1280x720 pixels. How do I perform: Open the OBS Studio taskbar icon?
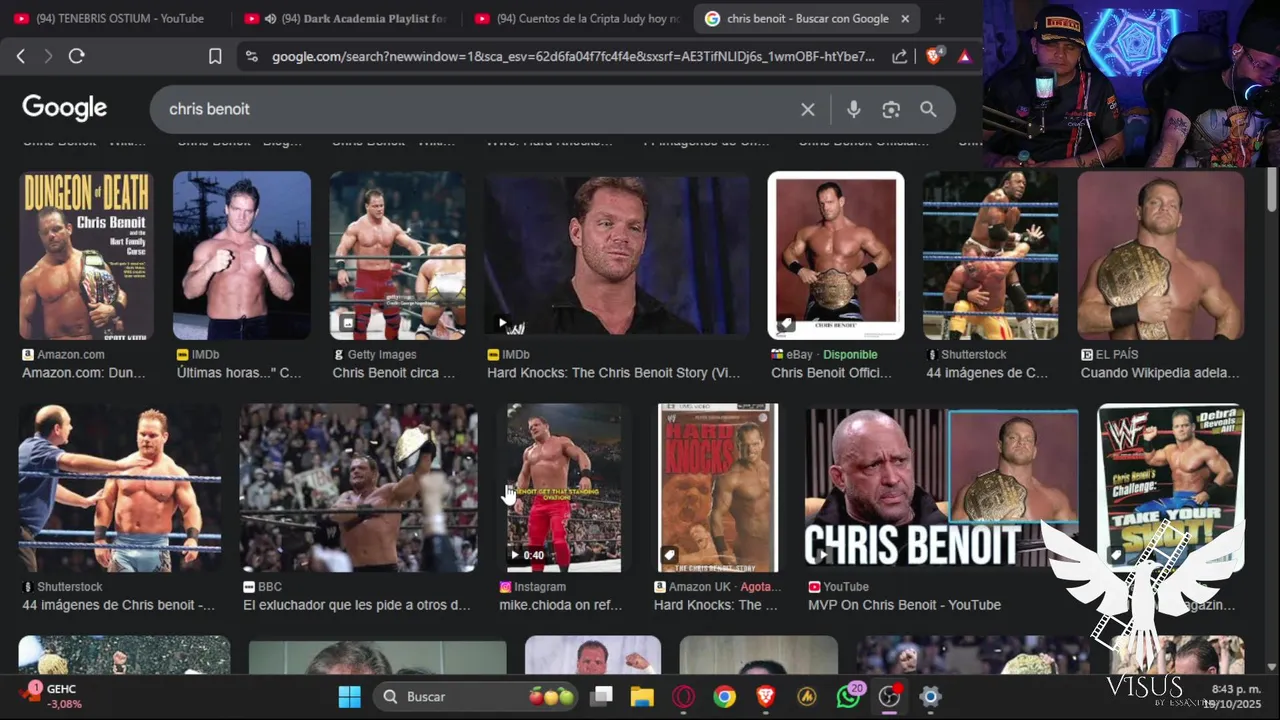pyautogui.click(x=889, y=696)
